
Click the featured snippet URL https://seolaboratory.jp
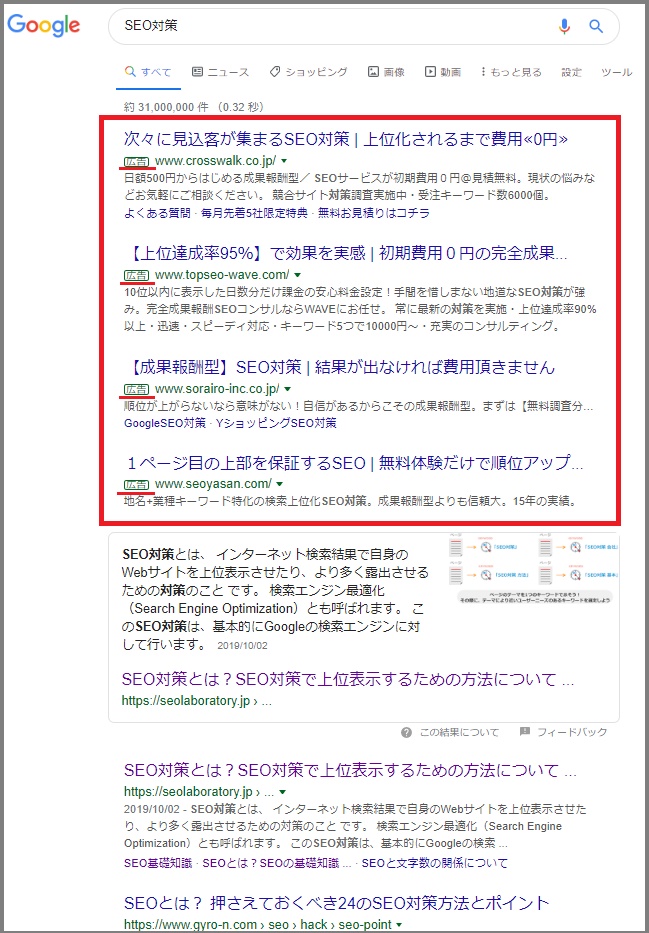196,701
